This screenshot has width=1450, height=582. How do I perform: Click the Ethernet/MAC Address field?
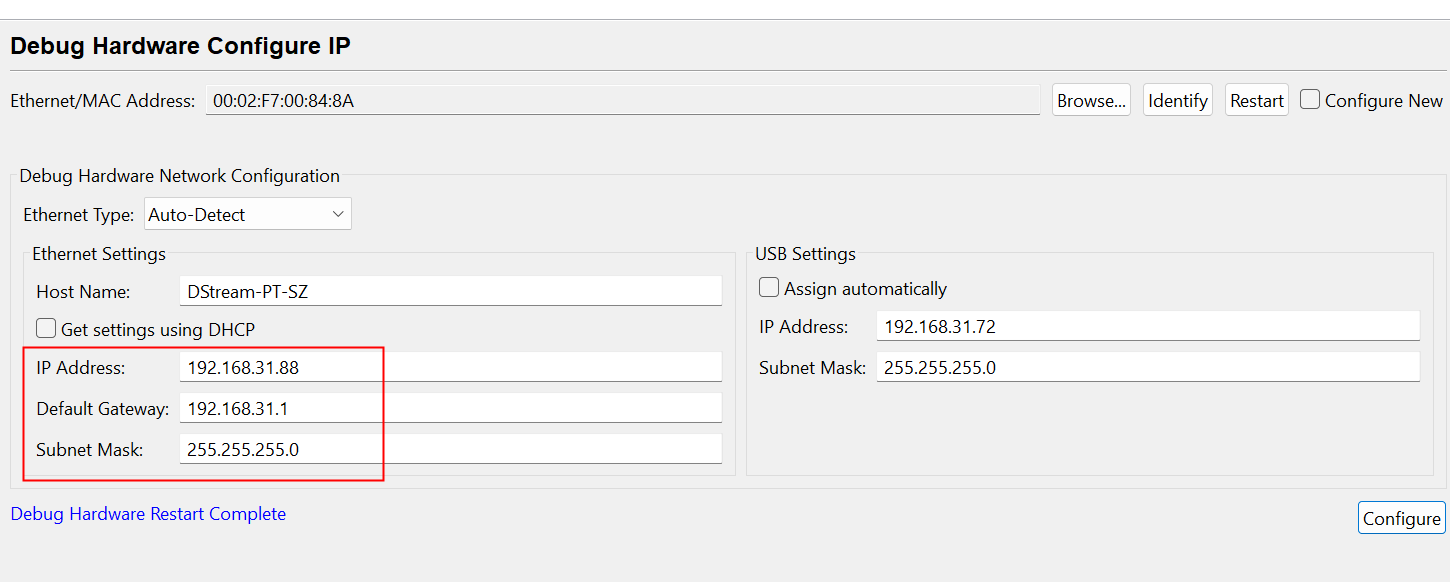coord(622,100)
